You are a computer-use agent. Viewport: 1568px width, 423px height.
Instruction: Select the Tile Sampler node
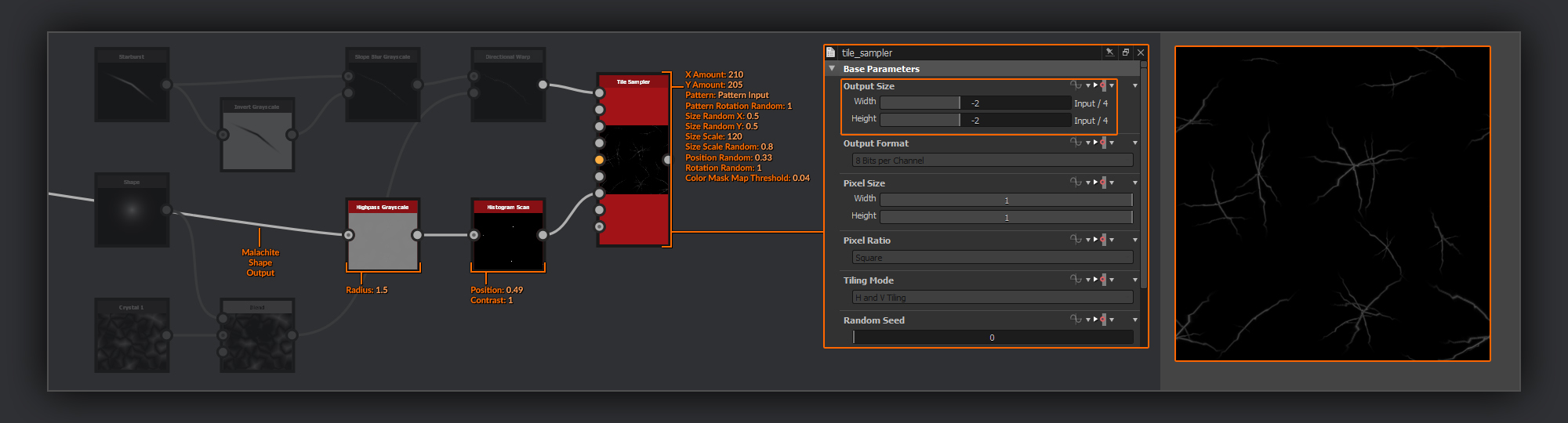pos(633,160)
